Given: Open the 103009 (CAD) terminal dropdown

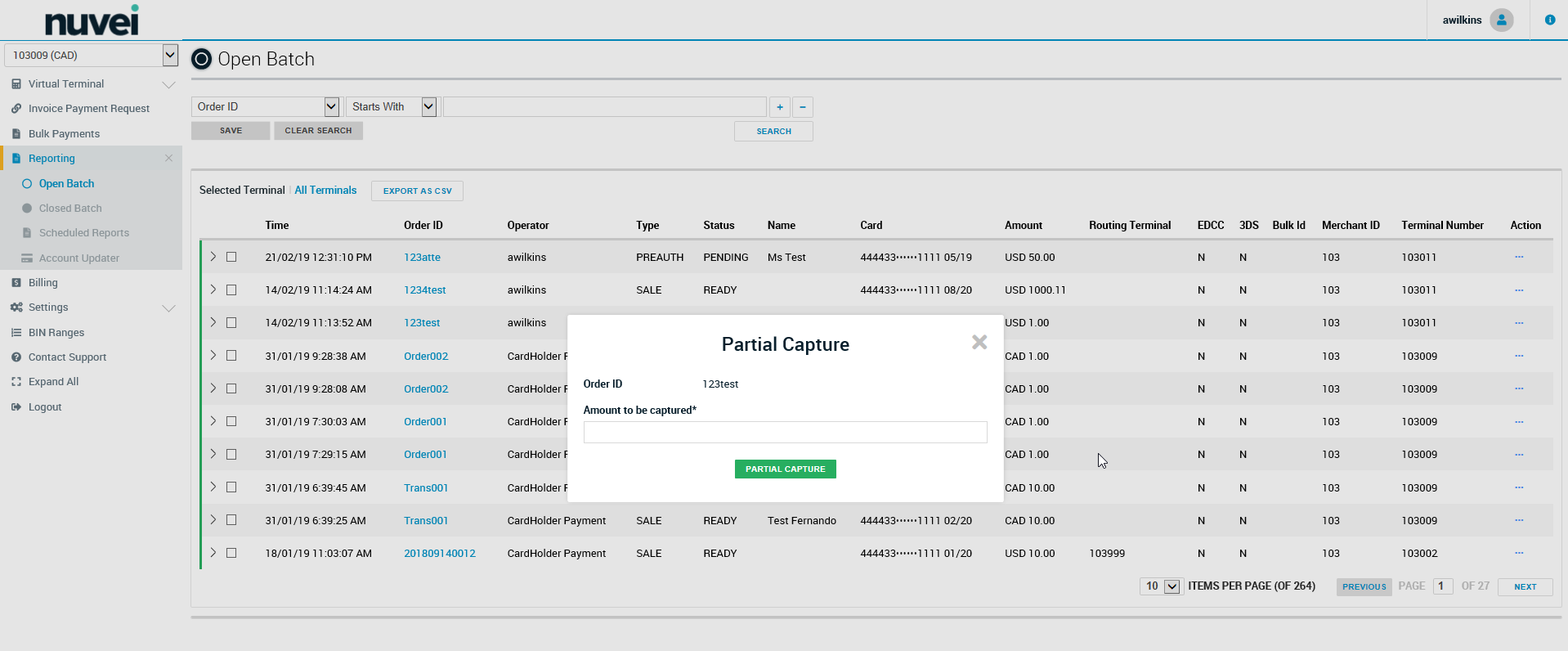Looking at the screenshot, I should 170,55.
